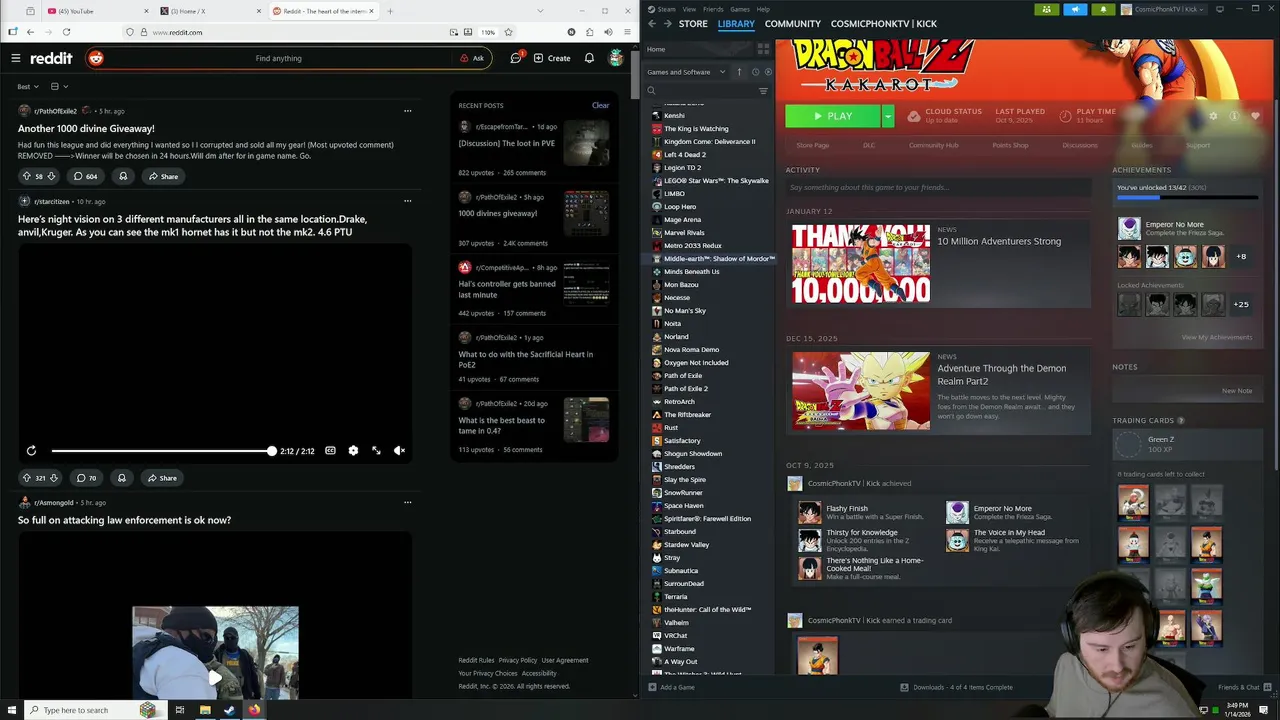Open Steam library advanced filter icon
Screen dimensions: 1280x720
763,91
